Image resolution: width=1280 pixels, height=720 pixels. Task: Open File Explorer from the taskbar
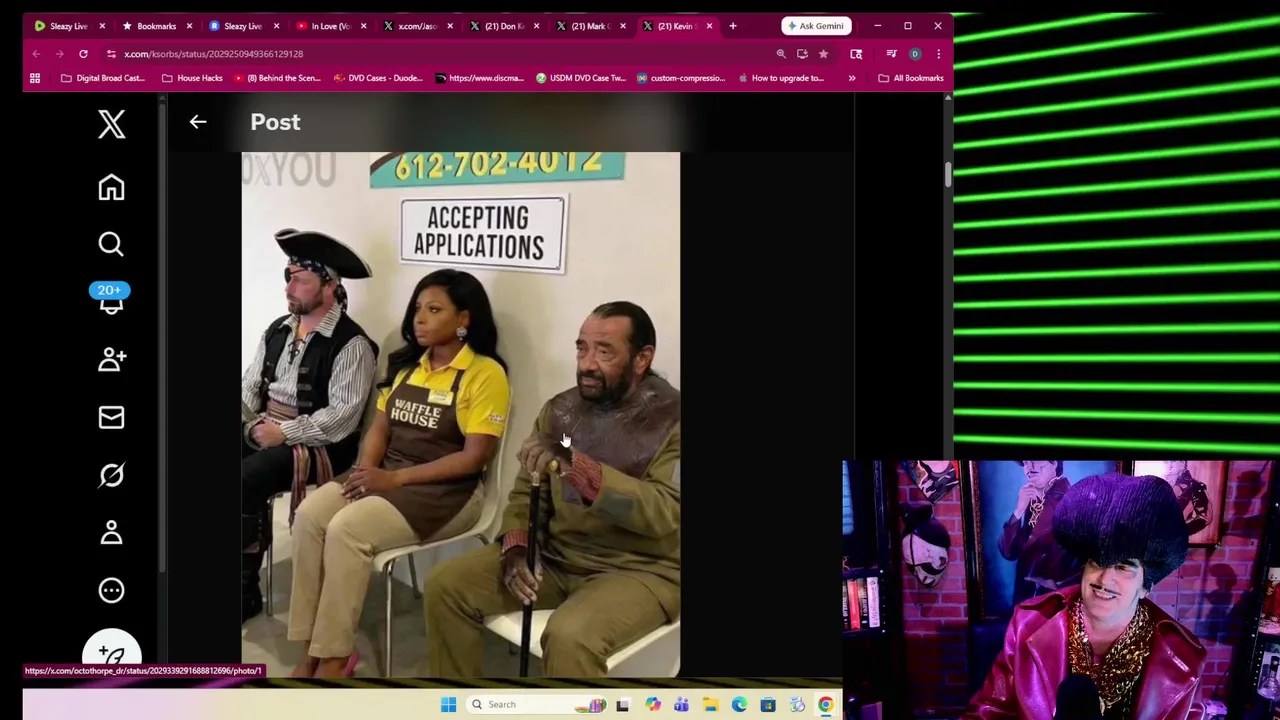tap(710, 705)
